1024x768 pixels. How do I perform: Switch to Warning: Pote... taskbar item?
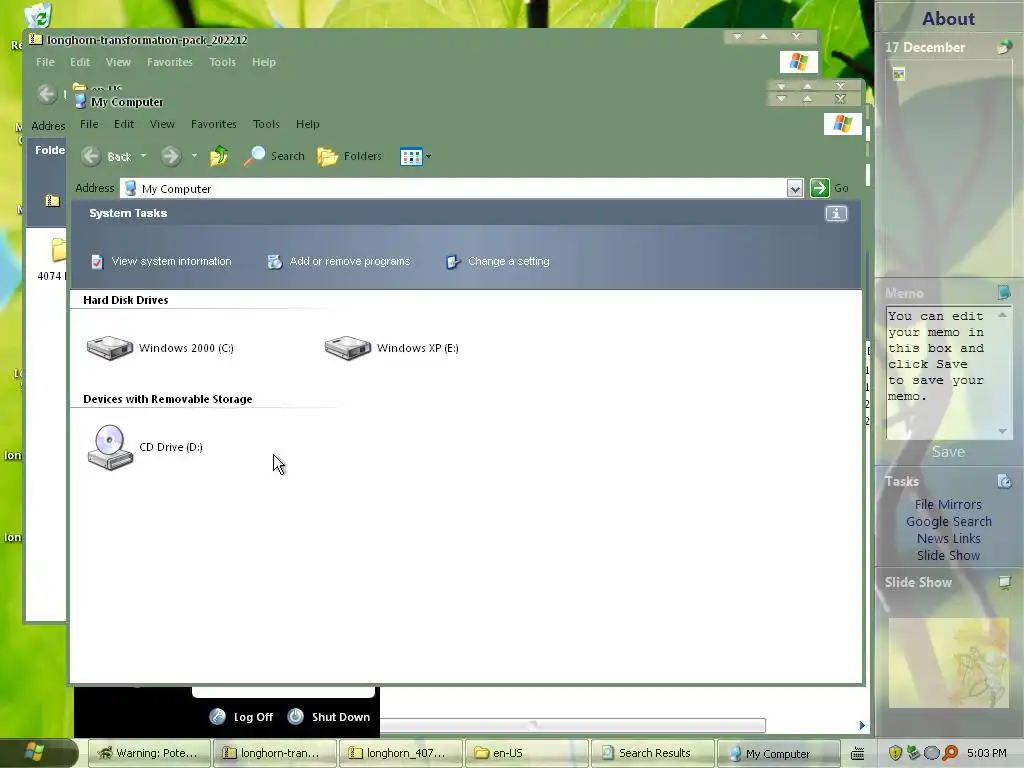pos(150,753)
